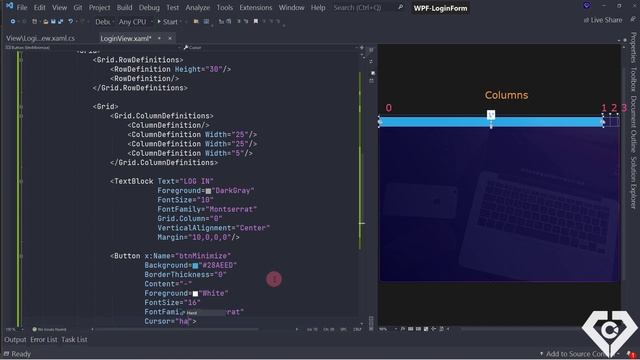
Task: Open the Window menu
Action: click(x=291, y=7)
